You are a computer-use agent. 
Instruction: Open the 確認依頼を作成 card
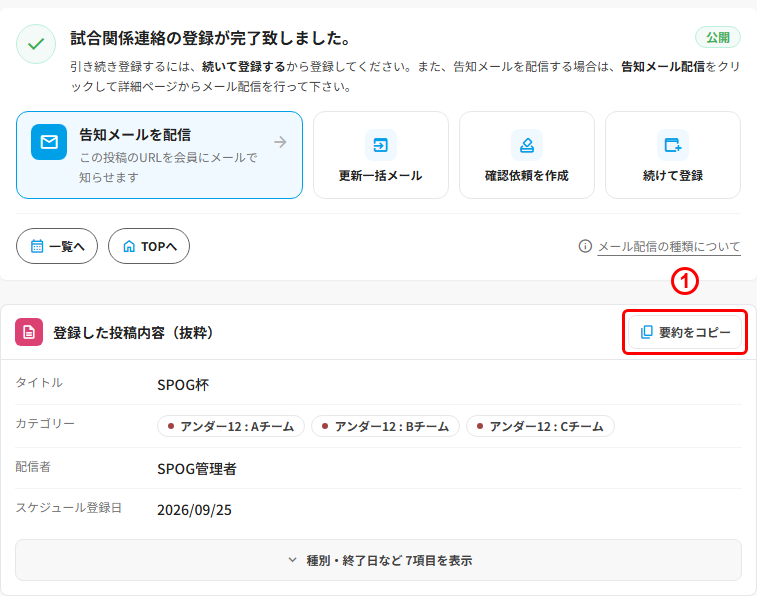527,155
